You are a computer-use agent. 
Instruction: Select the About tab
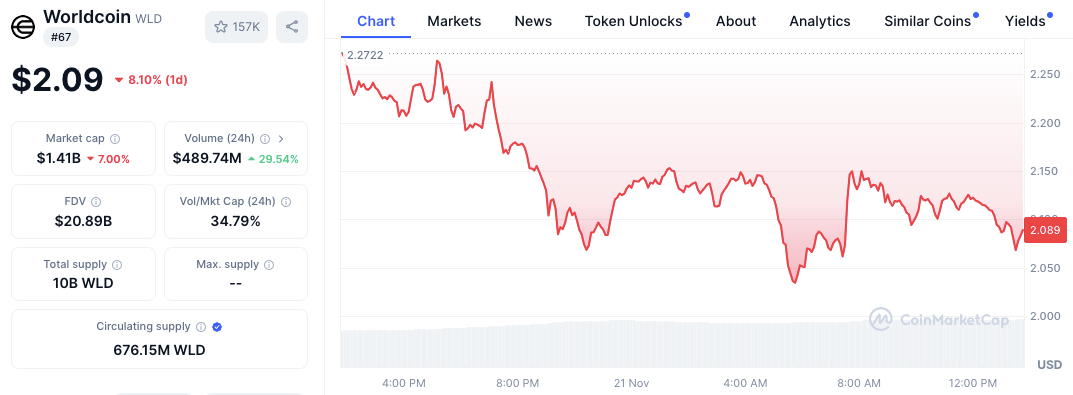736,21
